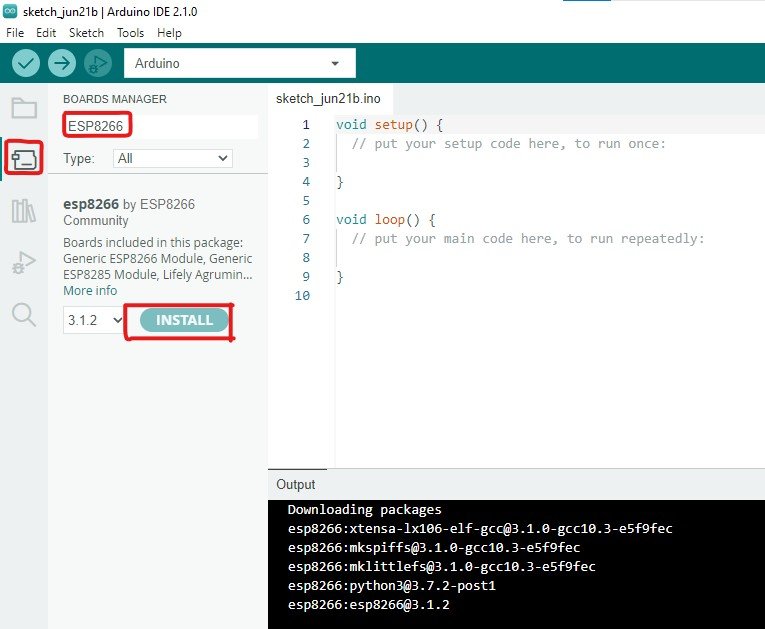Open the Tools menu
The image size is (765, 629).
[130, 33]
